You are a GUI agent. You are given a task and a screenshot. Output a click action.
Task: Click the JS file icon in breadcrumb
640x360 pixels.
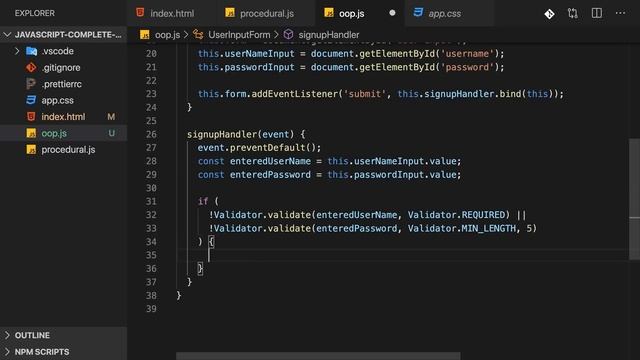[x=144, y=35]
